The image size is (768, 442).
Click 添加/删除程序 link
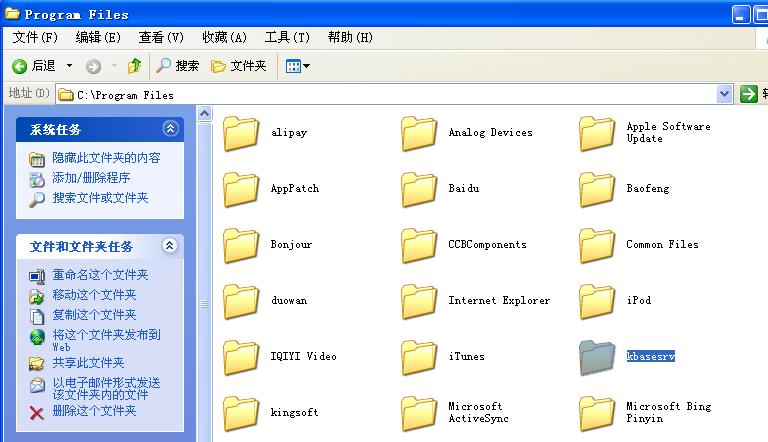click(91, 178)
